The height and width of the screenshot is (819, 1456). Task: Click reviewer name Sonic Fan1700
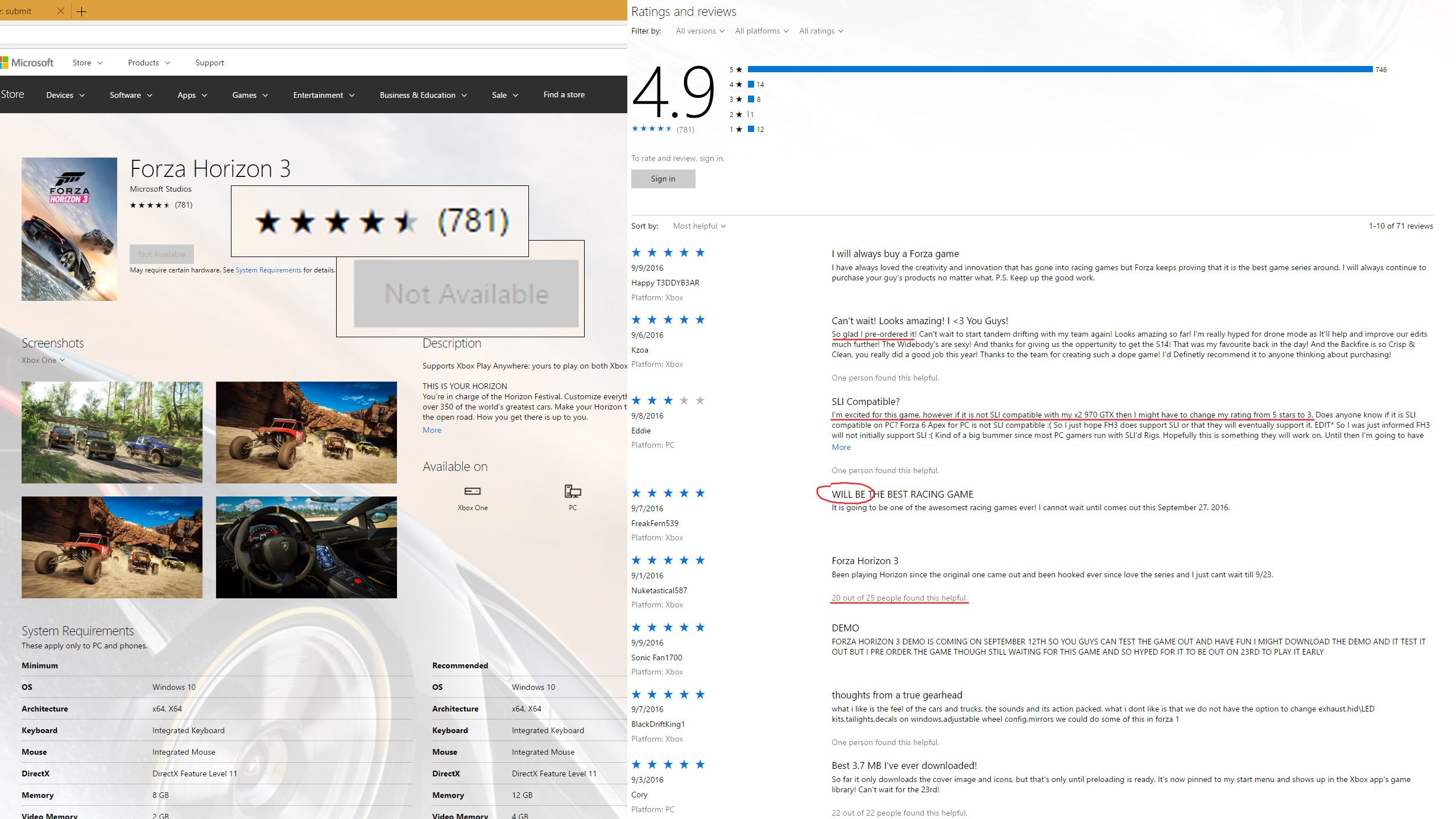656,657
